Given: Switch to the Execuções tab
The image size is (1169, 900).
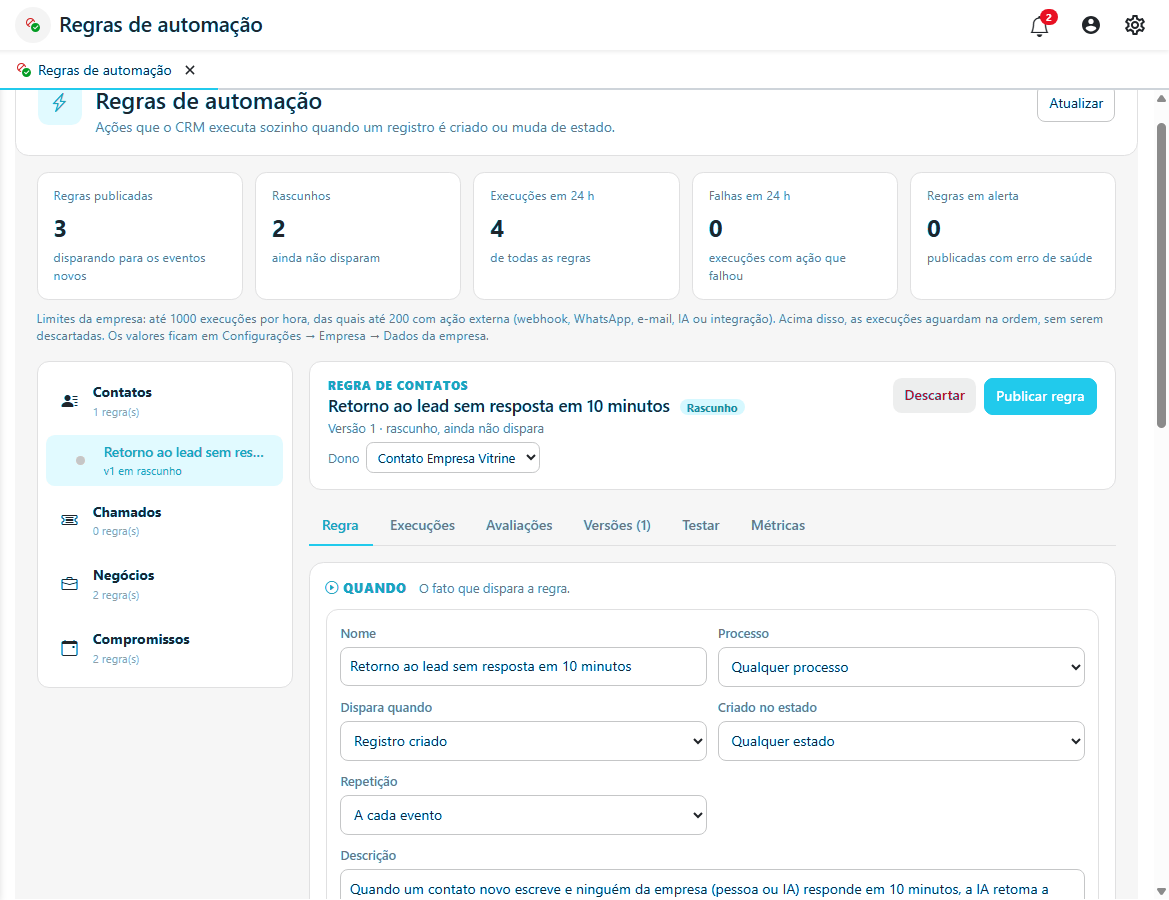Looking at the screenshot, I should point(422,525).
